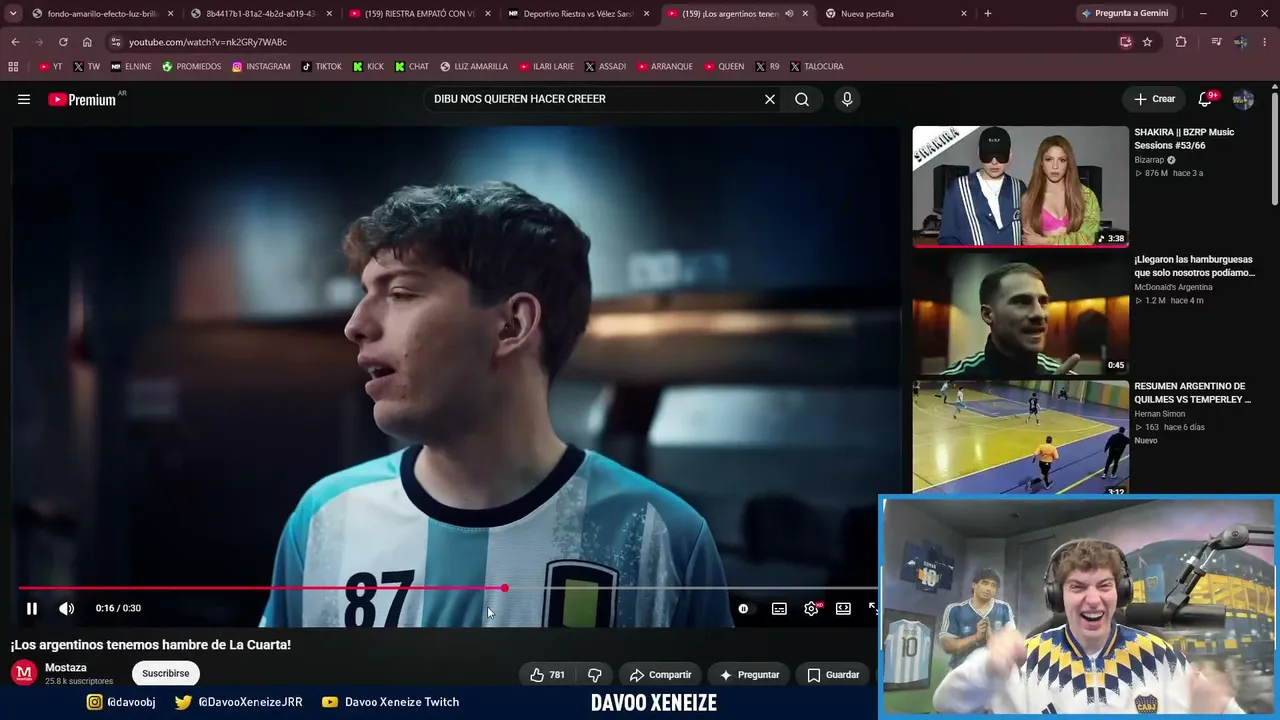This screenshot has height=720, width=1280.
Task: Open the ASSADI bookmark
Action: coord(605,67)
